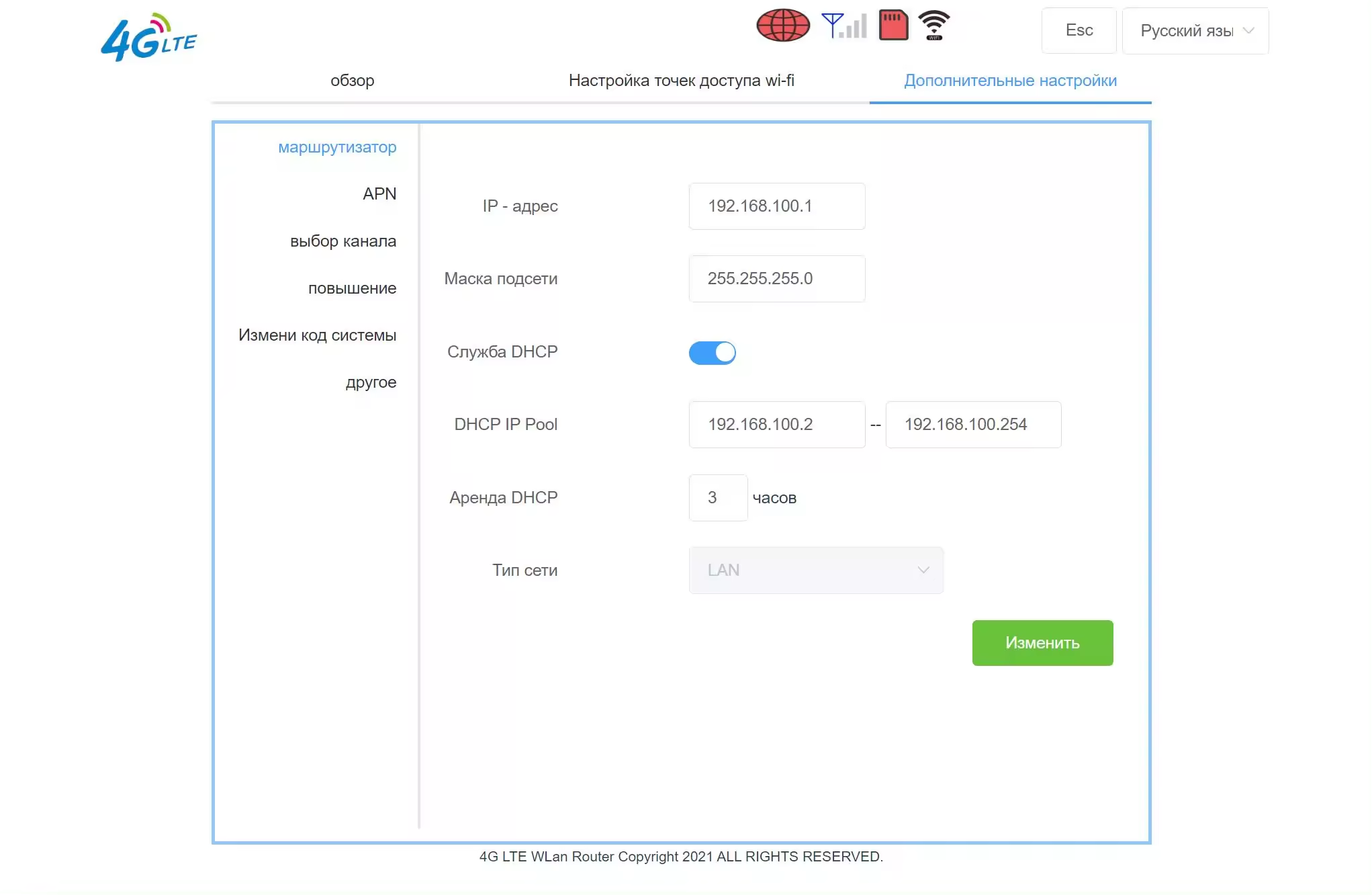Click the green Изменить button
The height and width of the screenshot is (895, 1372).
click(x=1042, y=643)
